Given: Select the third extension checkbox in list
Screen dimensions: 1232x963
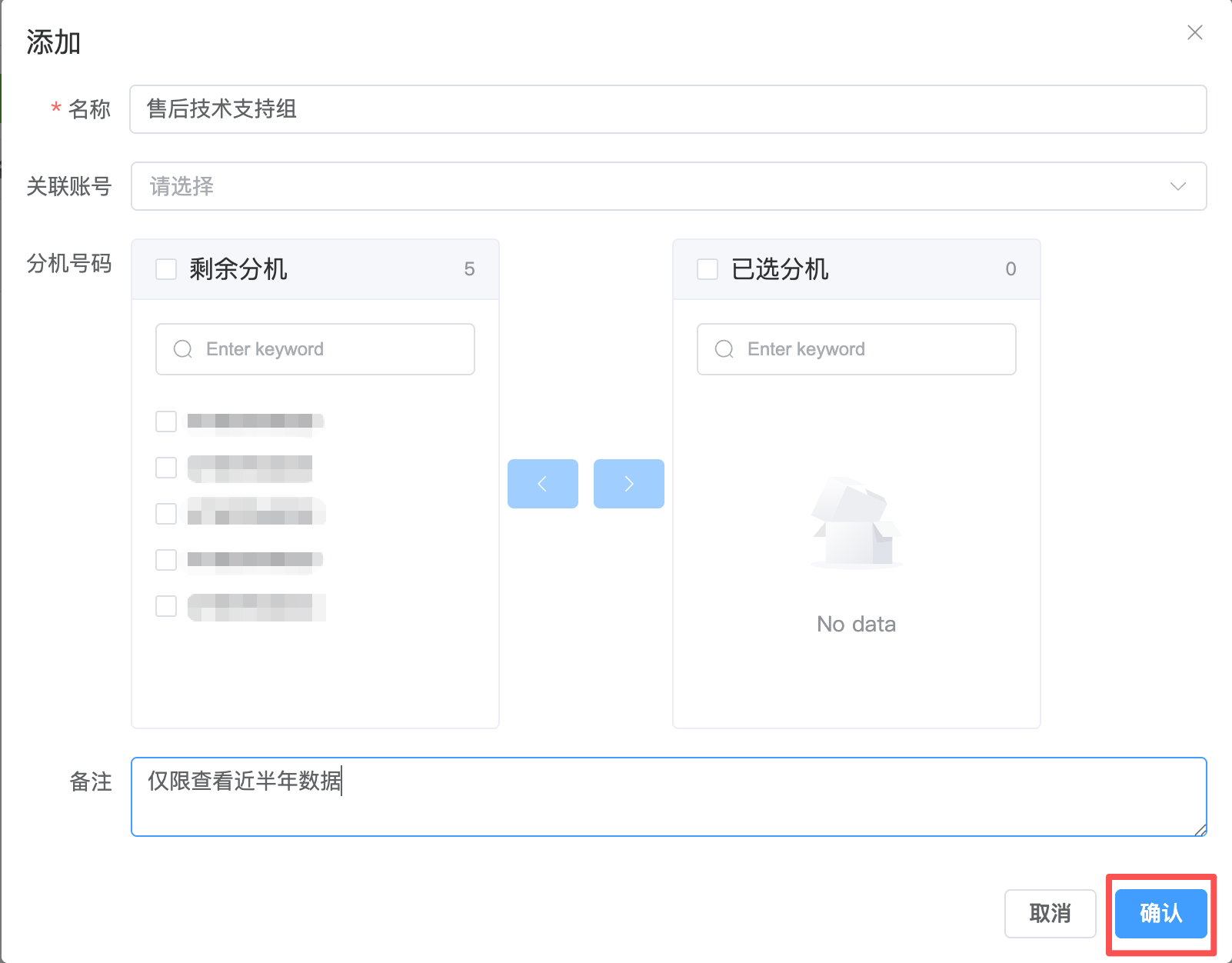Looking at the screenshot, I should tap(166, 514).
